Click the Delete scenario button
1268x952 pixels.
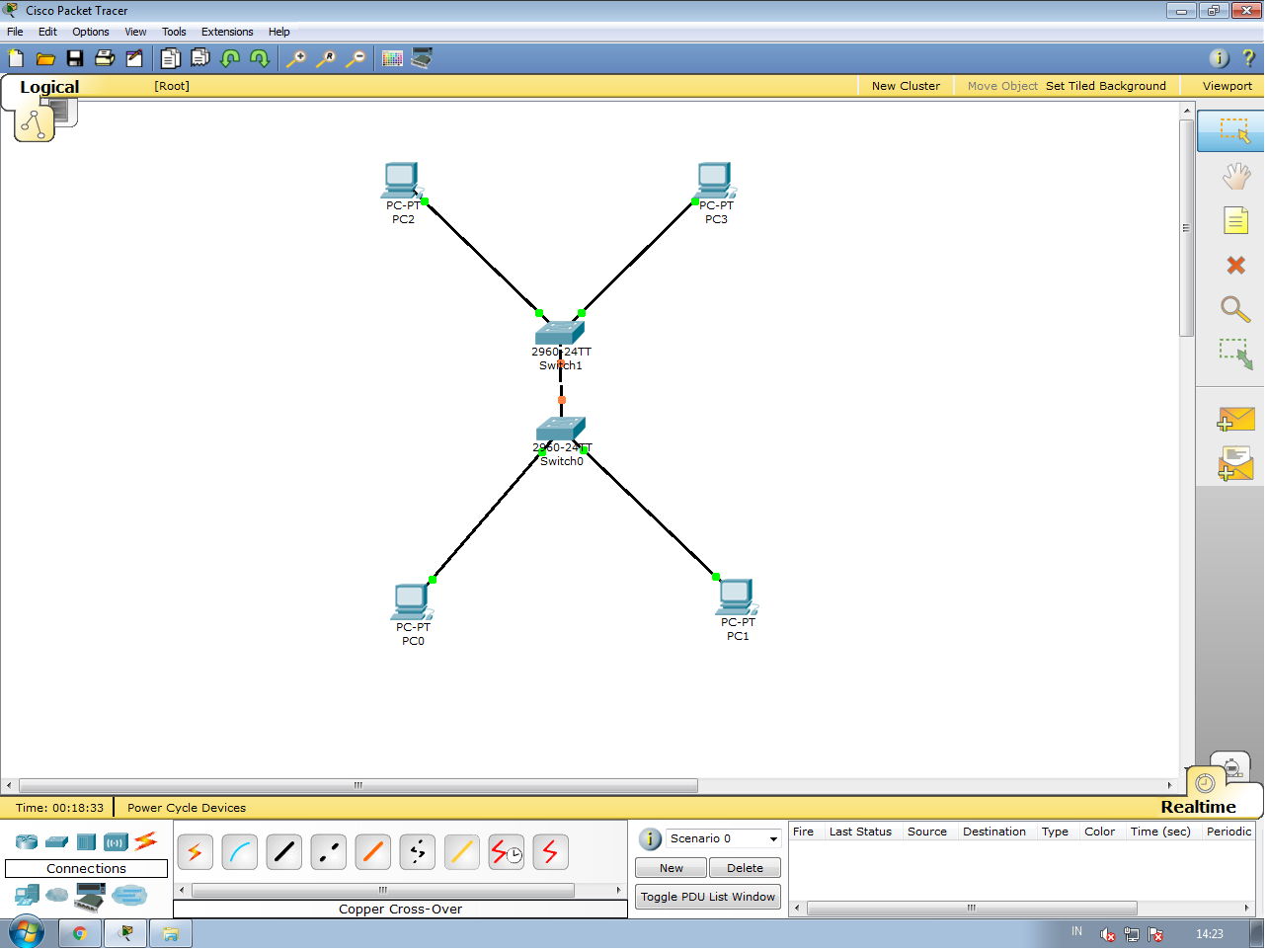tap(746, 870)
